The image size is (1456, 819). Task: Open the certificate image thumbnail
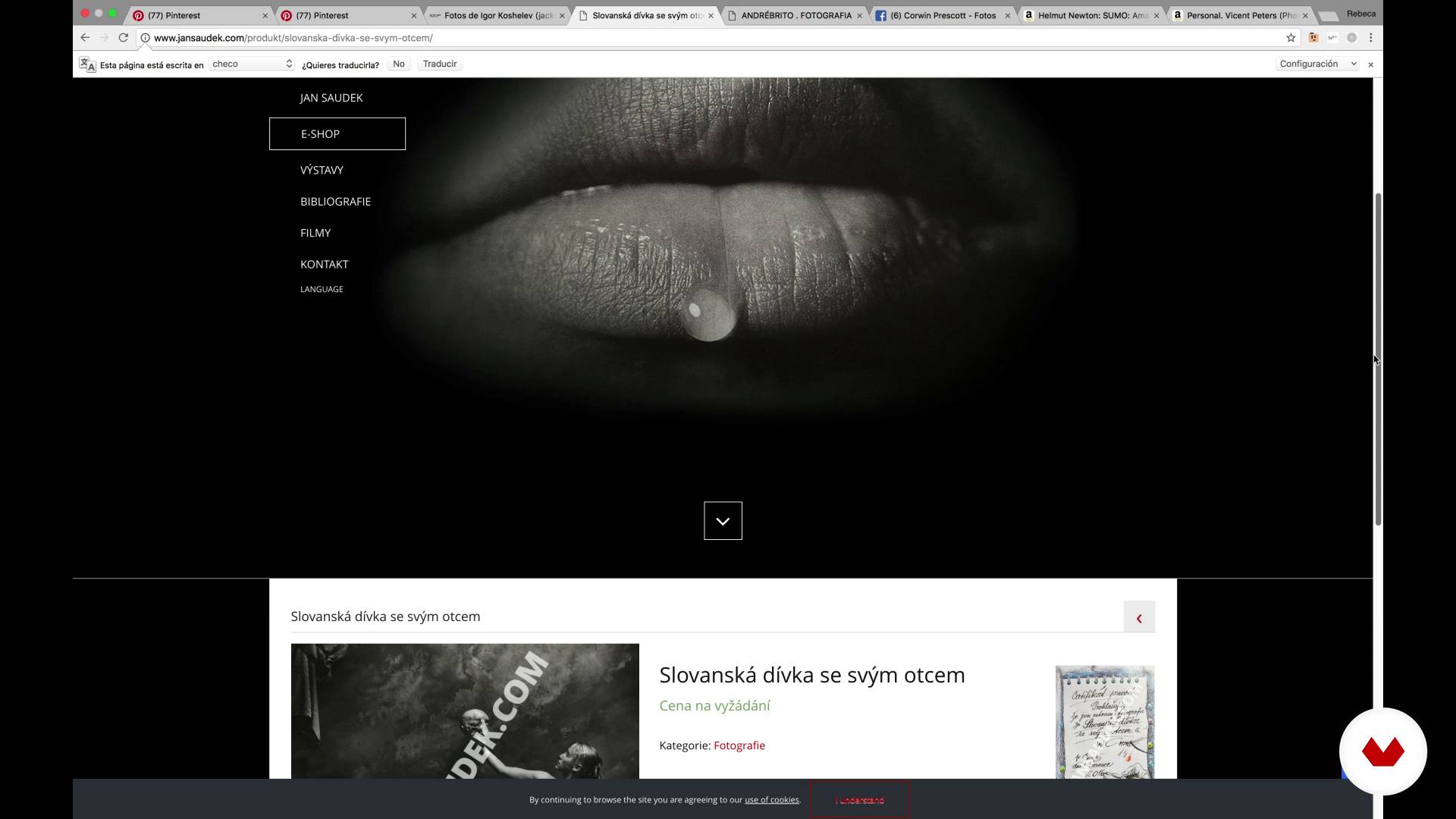point(1105,722)
